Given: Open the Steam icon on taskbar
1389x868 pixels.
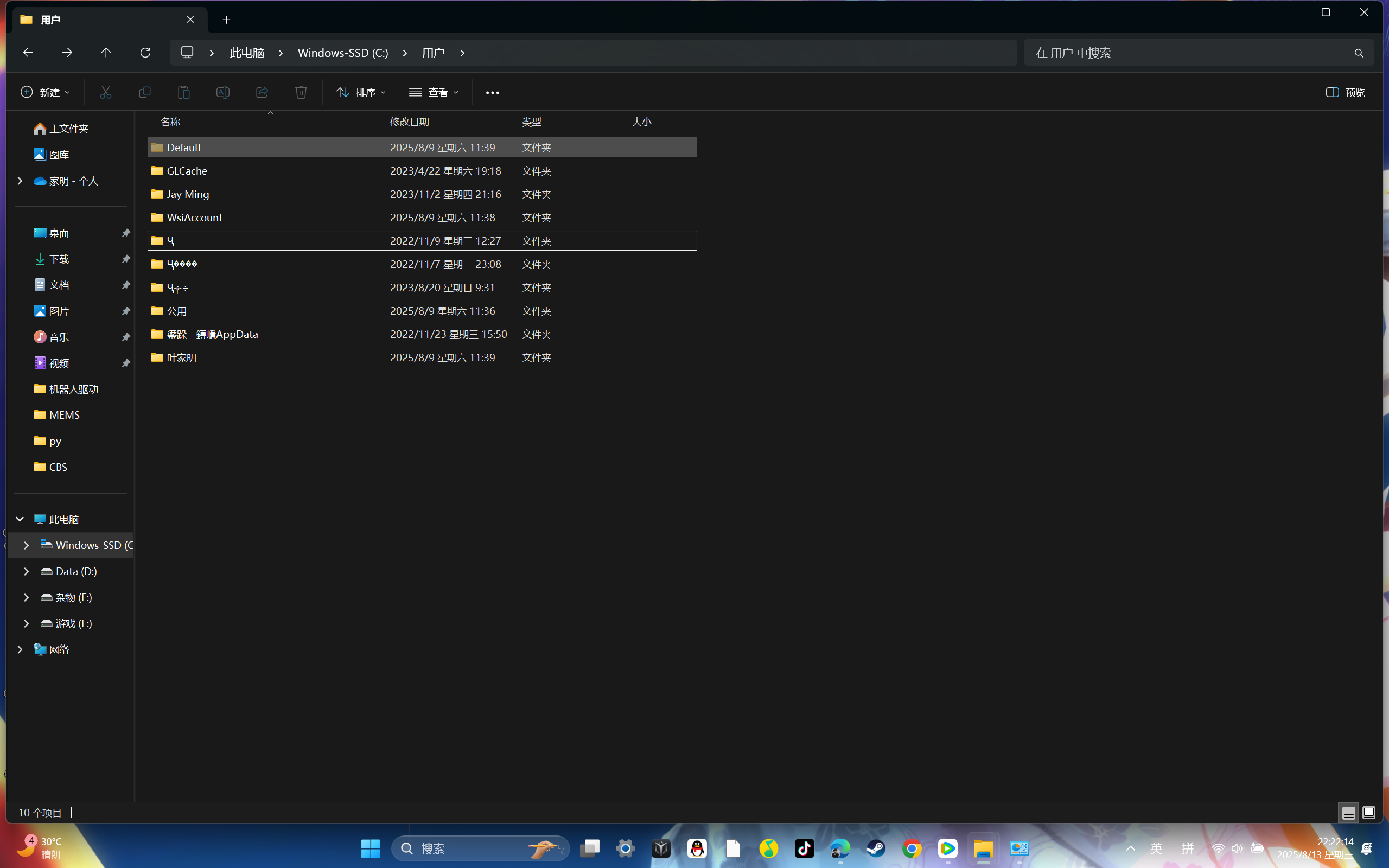Looking at the screenshot, I should 876,848.
